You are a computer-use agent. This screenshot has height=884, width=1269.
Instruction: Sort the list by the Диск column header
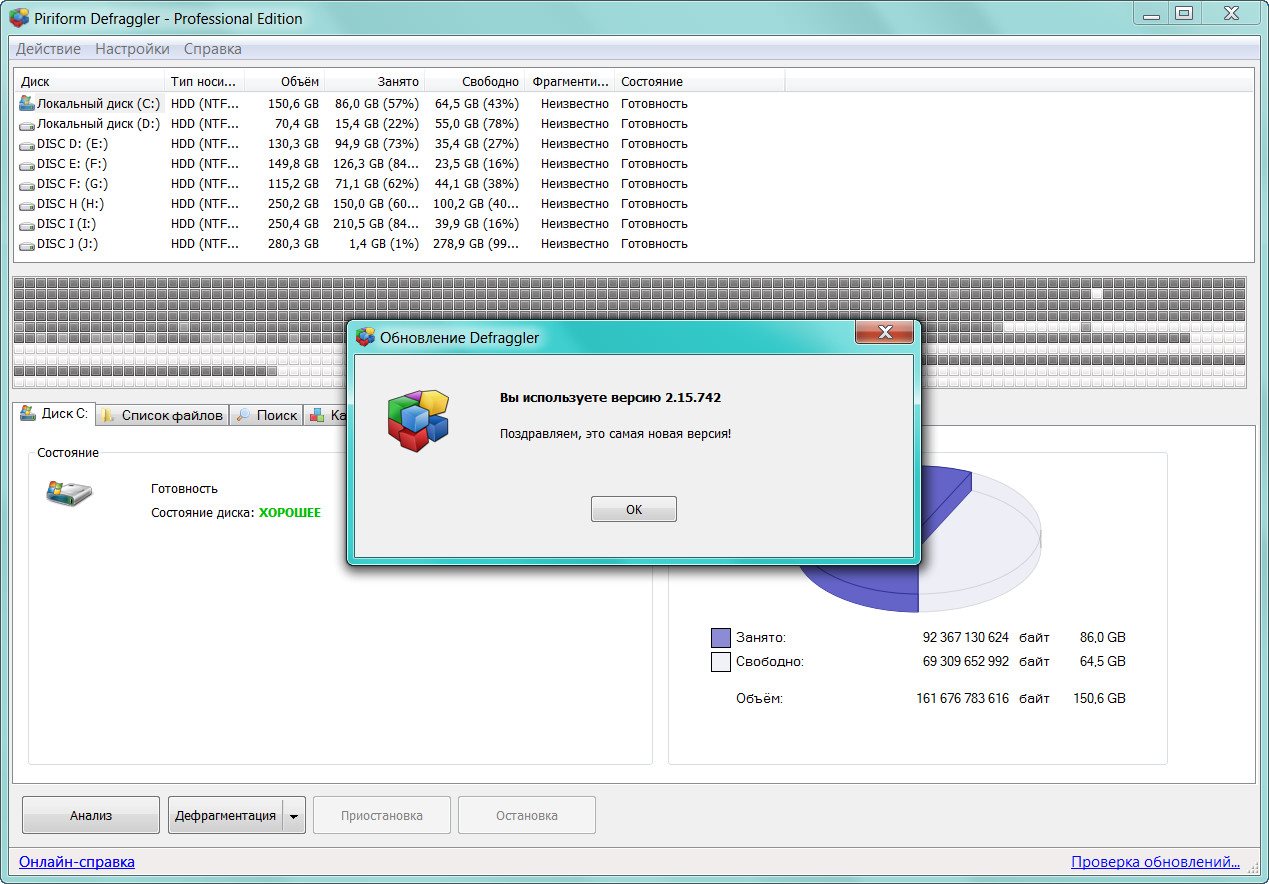(x=89, y=81)
